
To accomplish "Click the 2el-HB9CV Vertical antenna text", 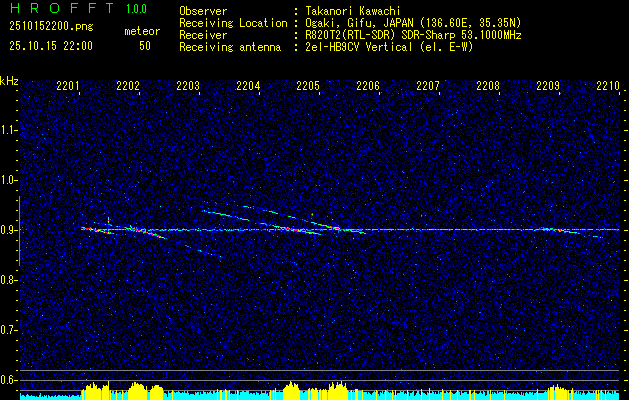I will click(389, 47).
